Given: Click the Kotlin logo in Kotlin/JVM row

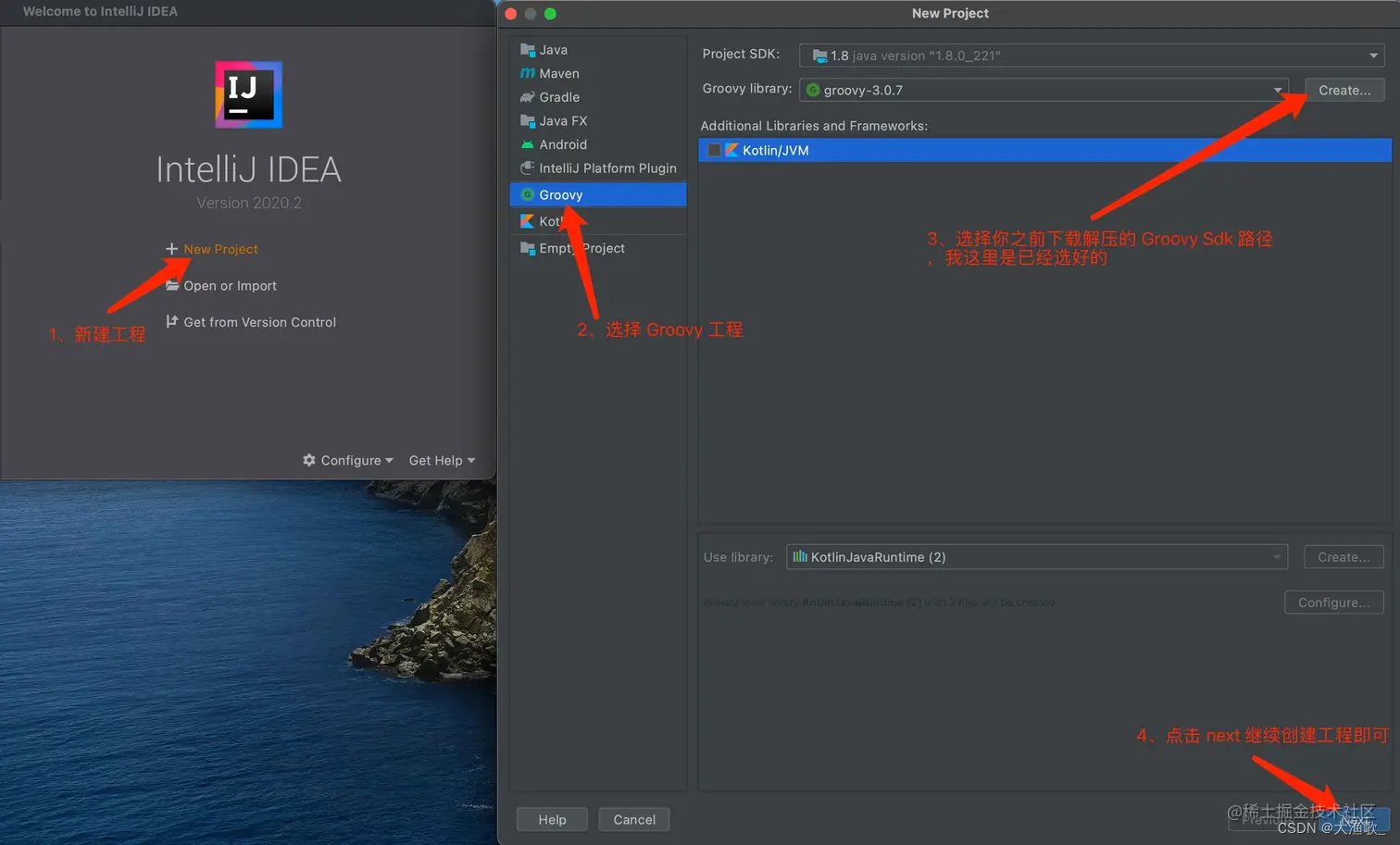Looking at the screenshot, I should coord(731,150).
